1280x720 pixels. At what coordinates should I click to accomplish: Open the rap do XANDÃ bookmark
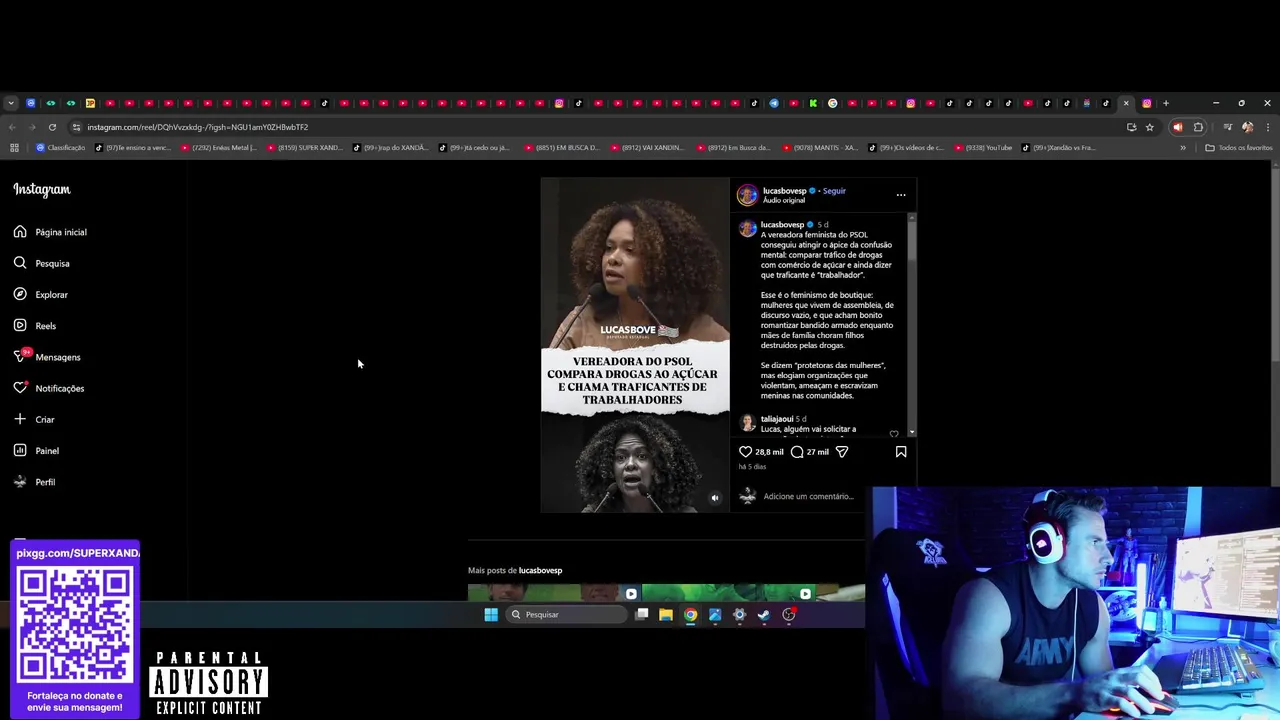pyautogui.click(x=391, y=148)
